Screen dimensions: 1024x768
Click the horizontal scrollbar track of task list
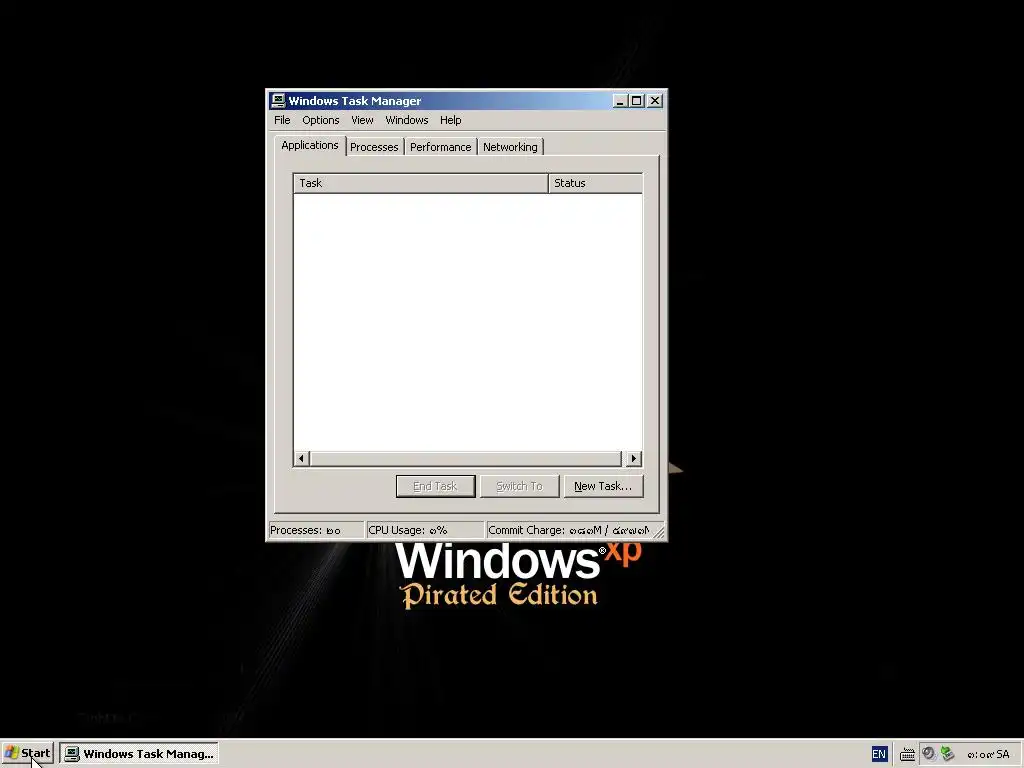[x=467, y=458]
